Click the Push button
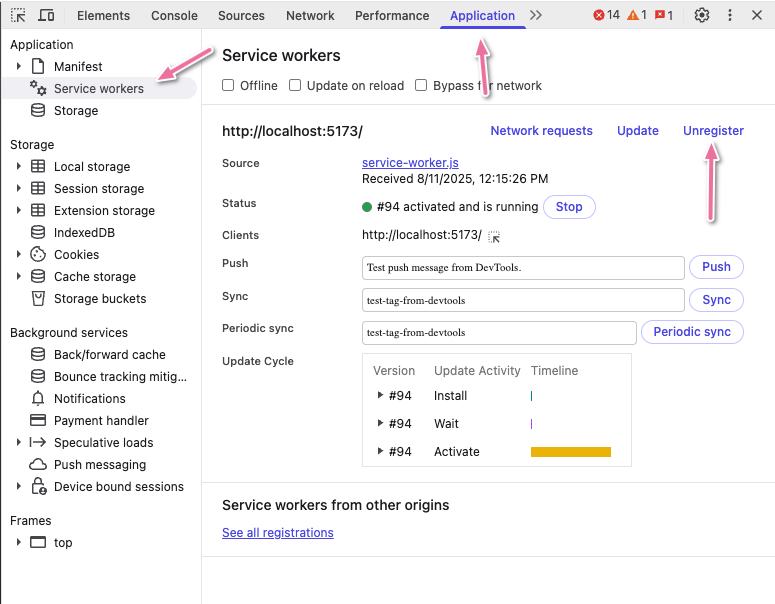 click(x=716, y=267)
